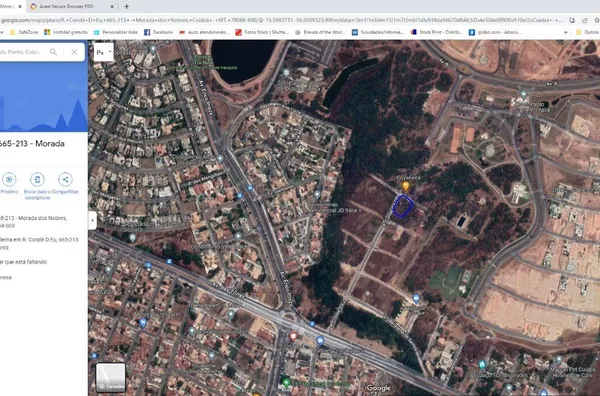Open the Stock Print bookmark
This screenshot has height=396, width=600.
coord(437,33)
